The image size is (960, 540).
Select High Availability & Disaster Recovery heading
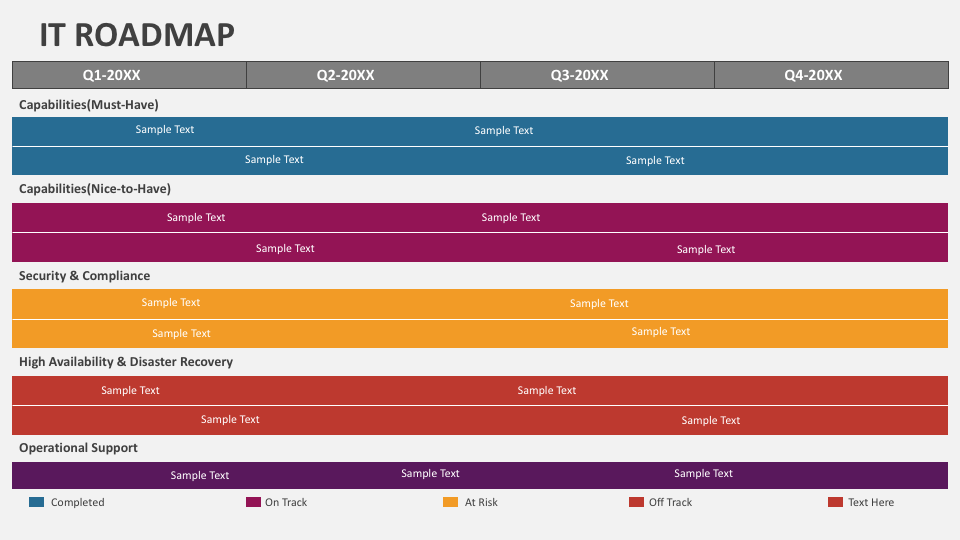point(126,362)
